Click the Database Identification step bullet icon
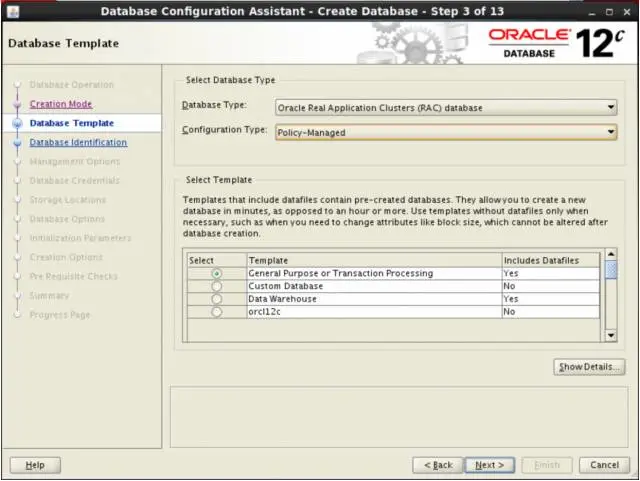The height and width of the screenshot is (481, 640). click(x=17, y=143)
